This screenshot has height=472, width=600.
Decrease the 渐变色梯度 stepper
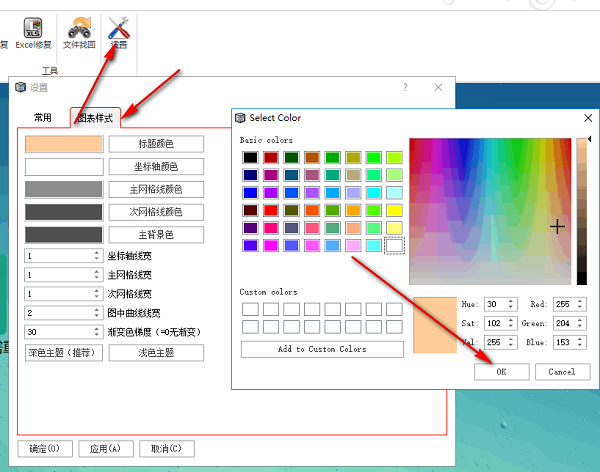(x=97, y=335)
